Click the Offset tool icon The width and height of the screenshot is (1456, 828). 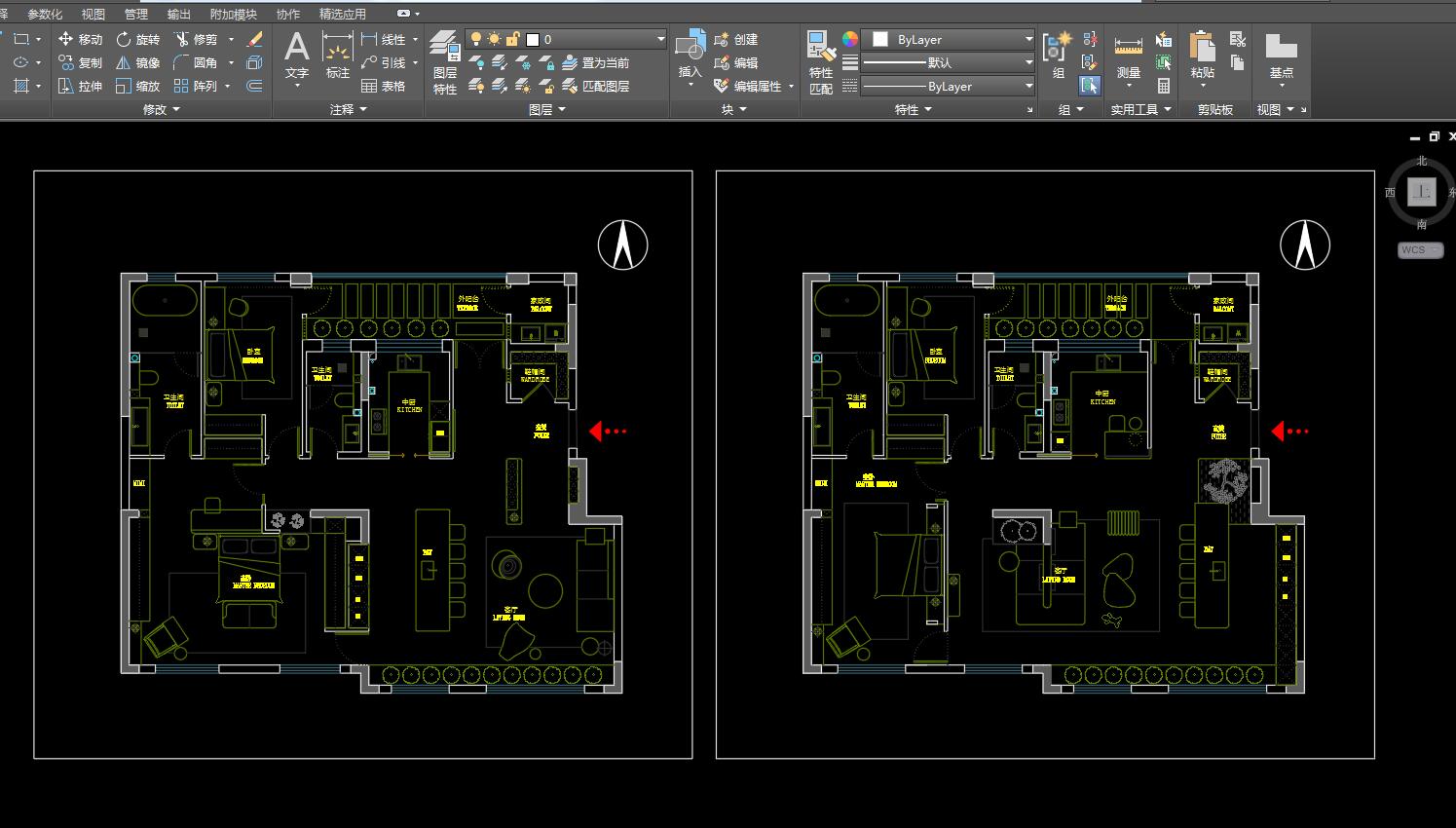coord(255,86)
